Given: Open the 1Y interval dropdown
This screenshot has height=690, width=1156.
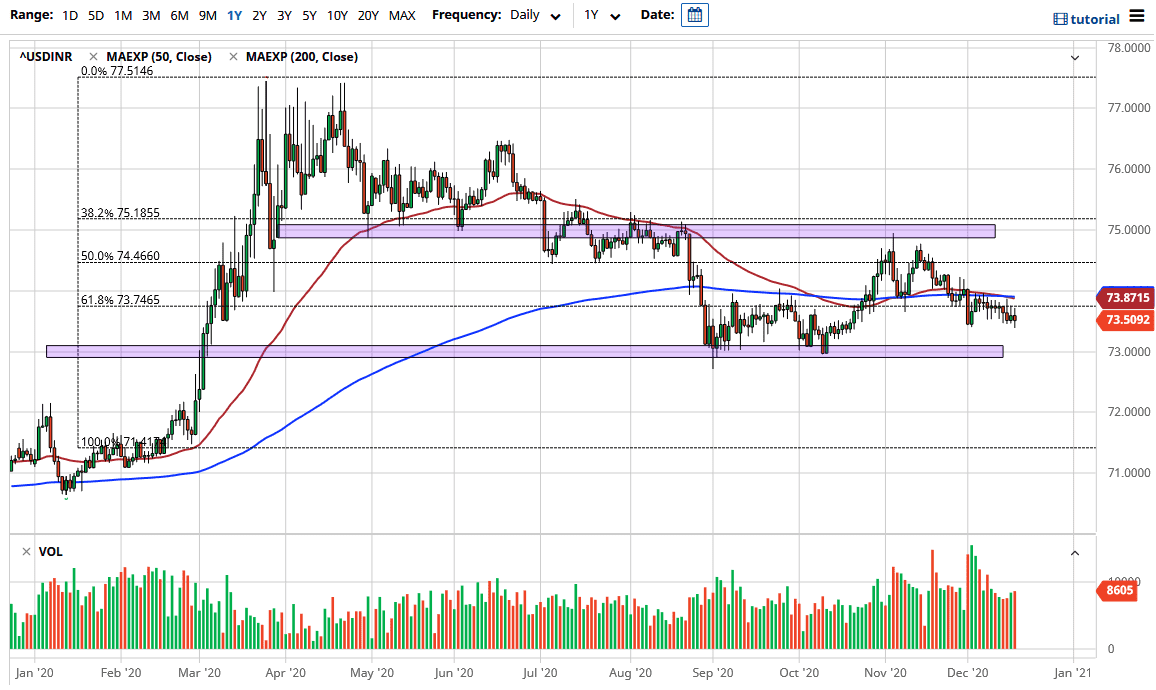Looking at the screenshot, I should (601, 15).
